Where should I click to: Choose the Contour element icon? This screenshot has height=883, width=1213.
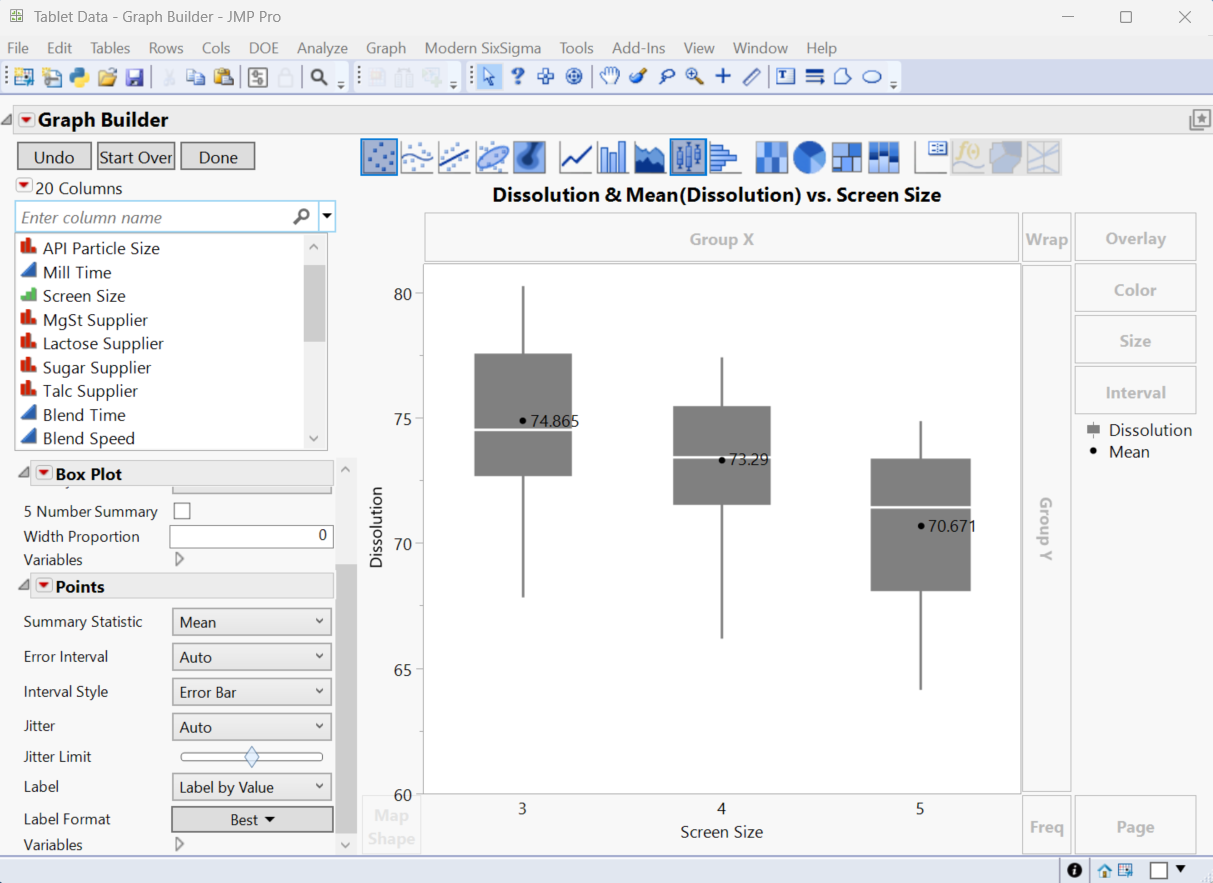[529, 157]
